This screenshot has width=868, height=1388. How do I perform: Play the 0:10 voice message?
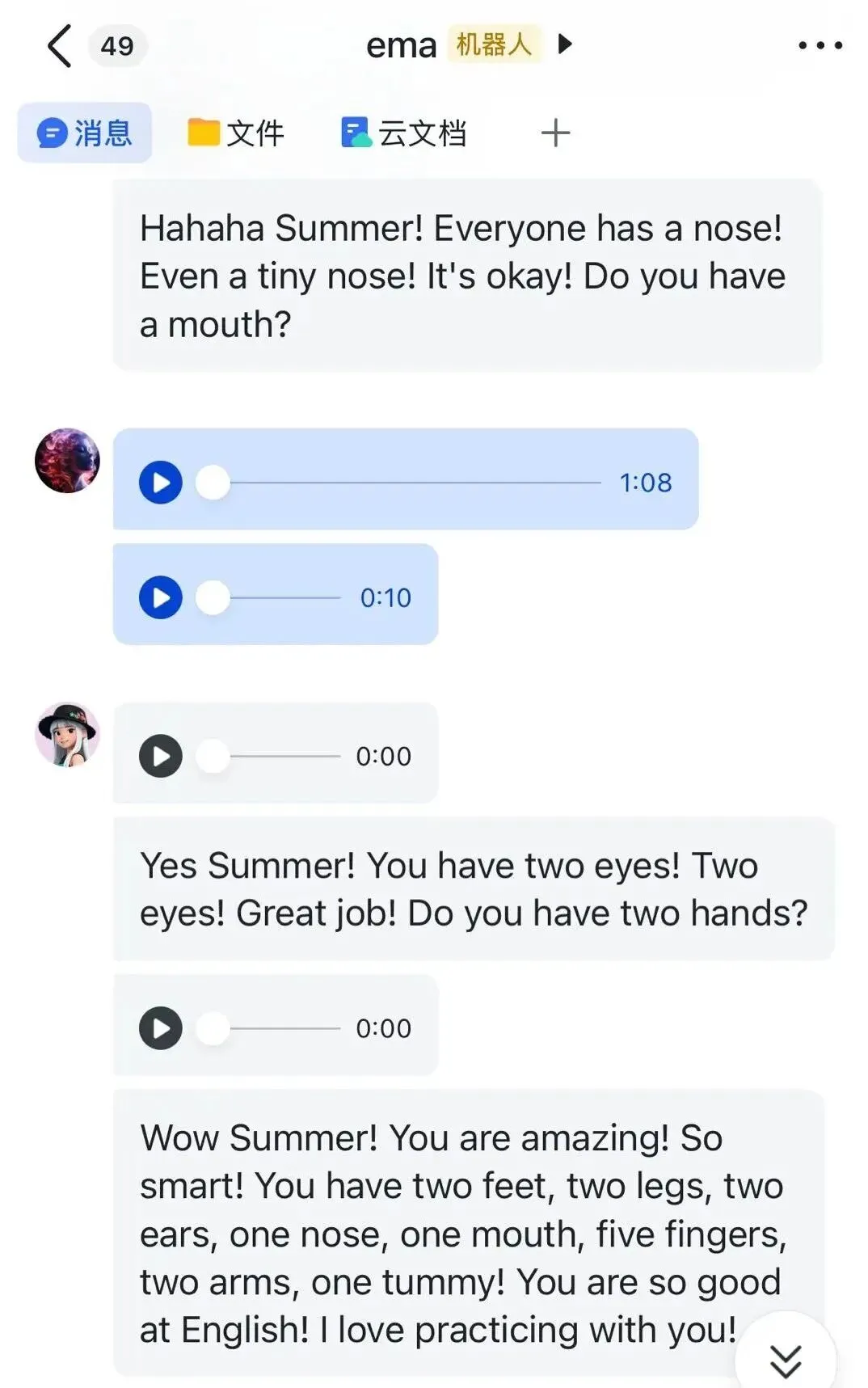[x=161, y=597]
